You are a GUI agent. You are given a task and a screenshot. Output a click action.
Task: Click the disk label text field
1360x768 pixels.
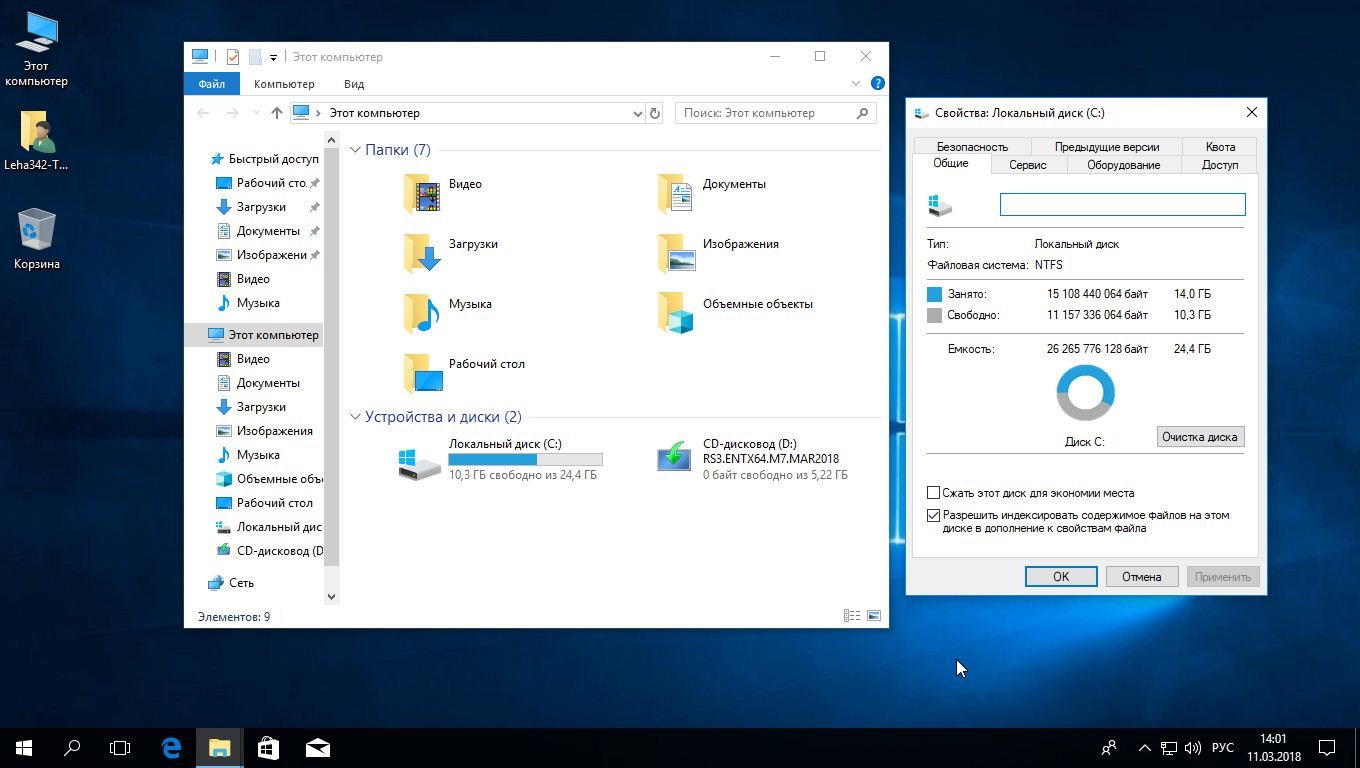pyautogui.click(x=1122, y=204)
